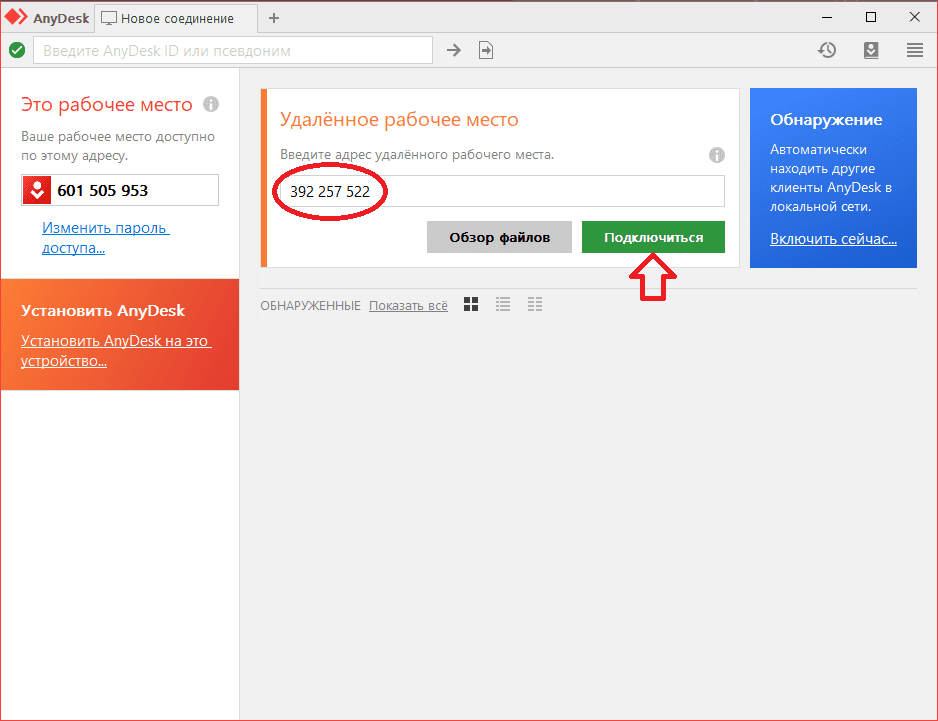Click info icon next to 'Это рабочее место'
This screenshot has height=721, width=938.
click(210, 104)
